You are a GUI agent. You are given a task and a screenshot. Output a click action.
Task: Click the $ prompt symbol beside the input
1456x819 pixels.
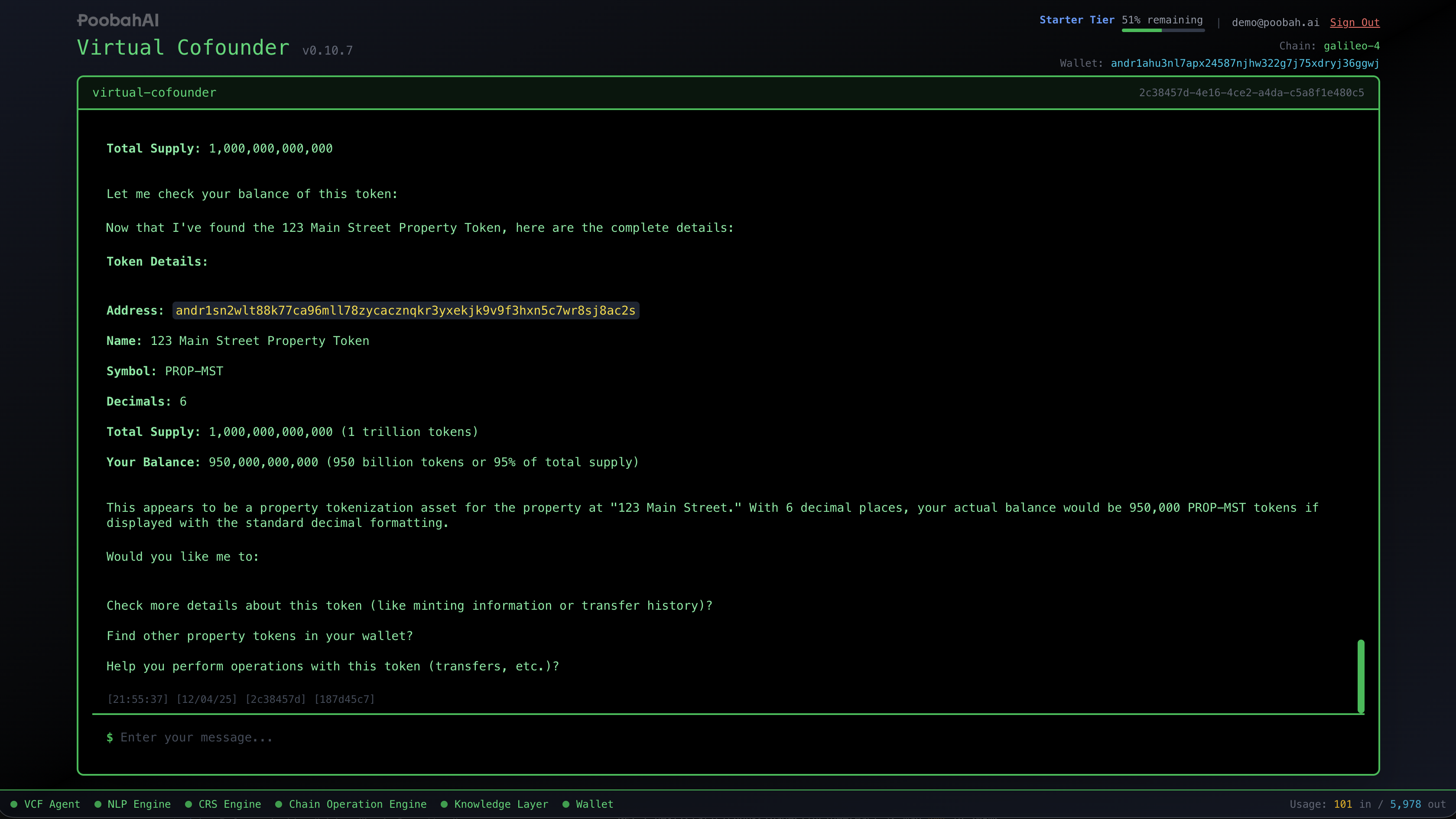pos(110,737)
